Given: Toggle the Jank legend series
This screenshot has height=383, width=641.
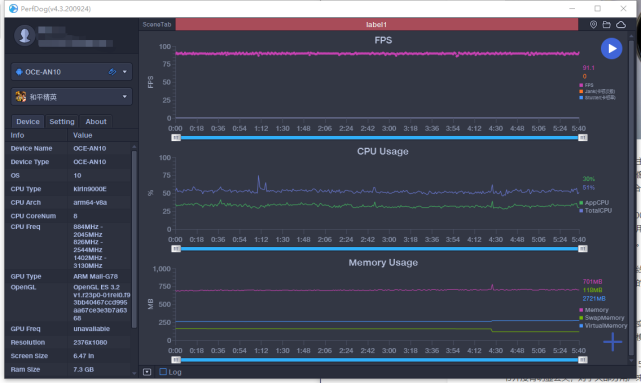Looking at the screenshot, I should [x=597, y=92].
